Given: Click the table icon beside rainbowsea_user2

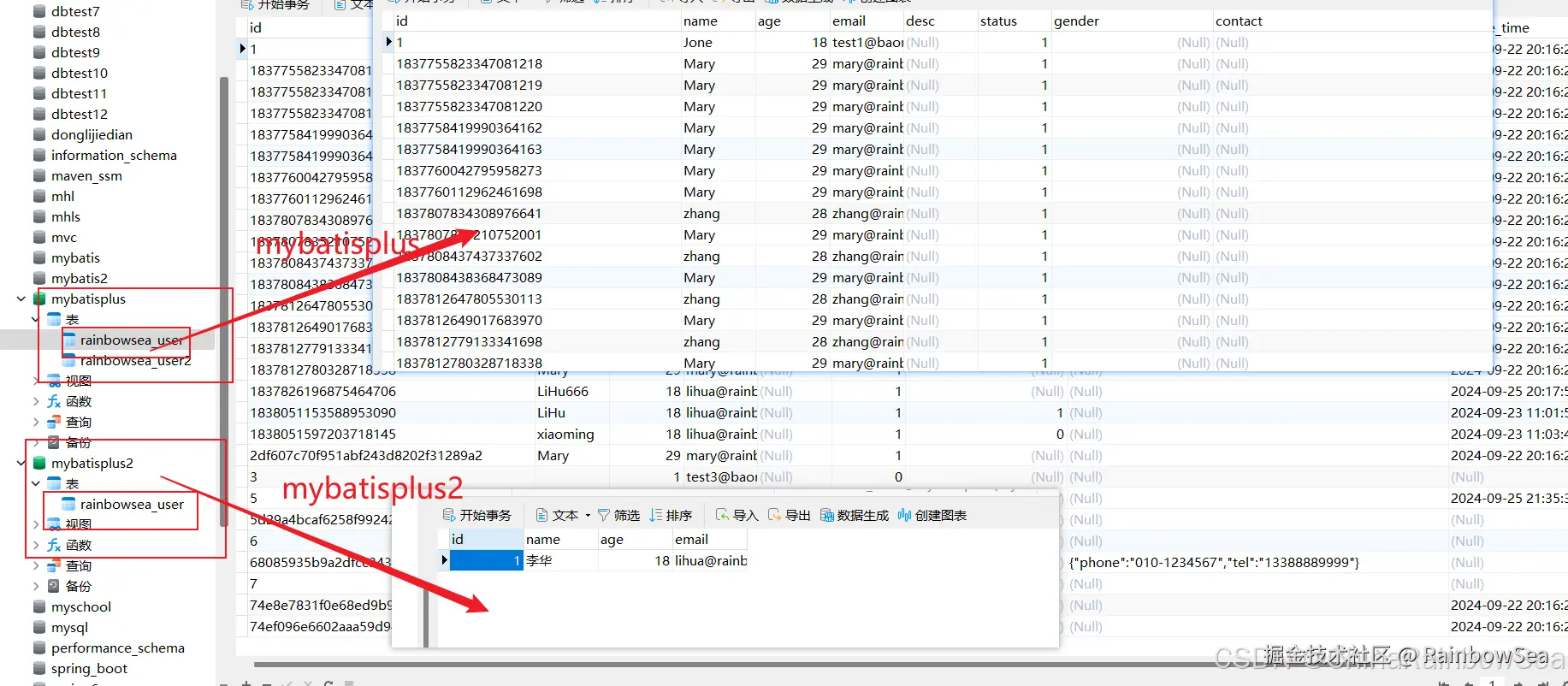Looking at the screenshot, I should (x=70, y=360).
